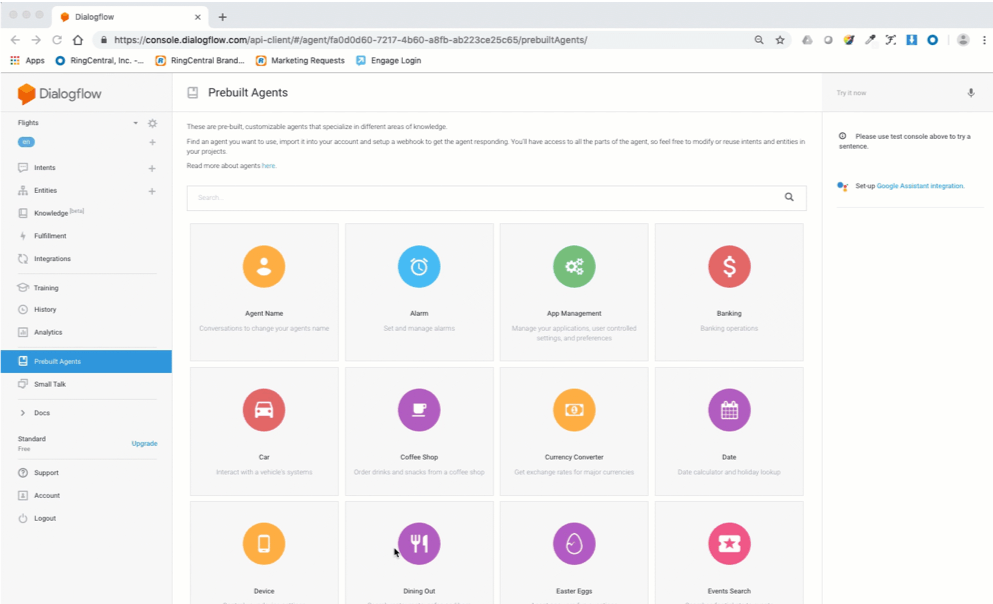The width and height of the screenshot is (993, 604).
Task: Open Small Talk in sidebar
Action: pyautogui.click(x=50, y=384)
